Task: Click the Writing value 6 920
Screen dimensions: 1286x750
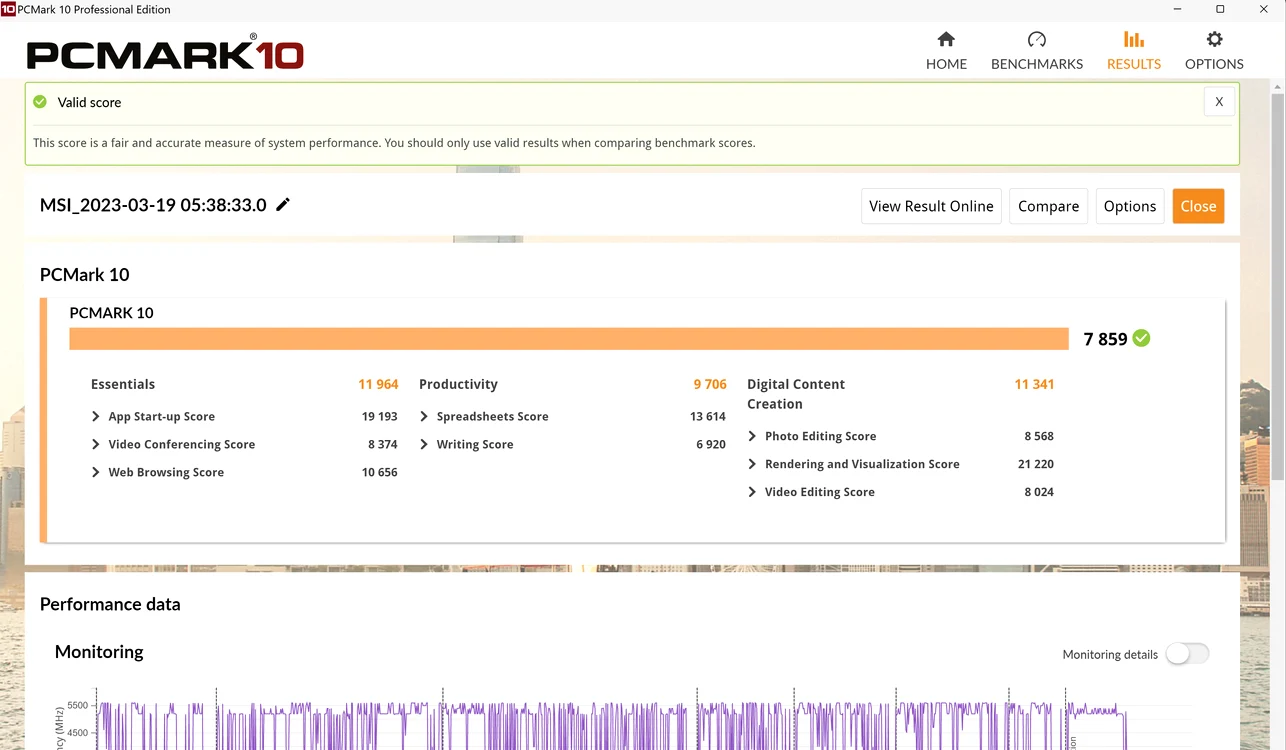Action: 711,444
